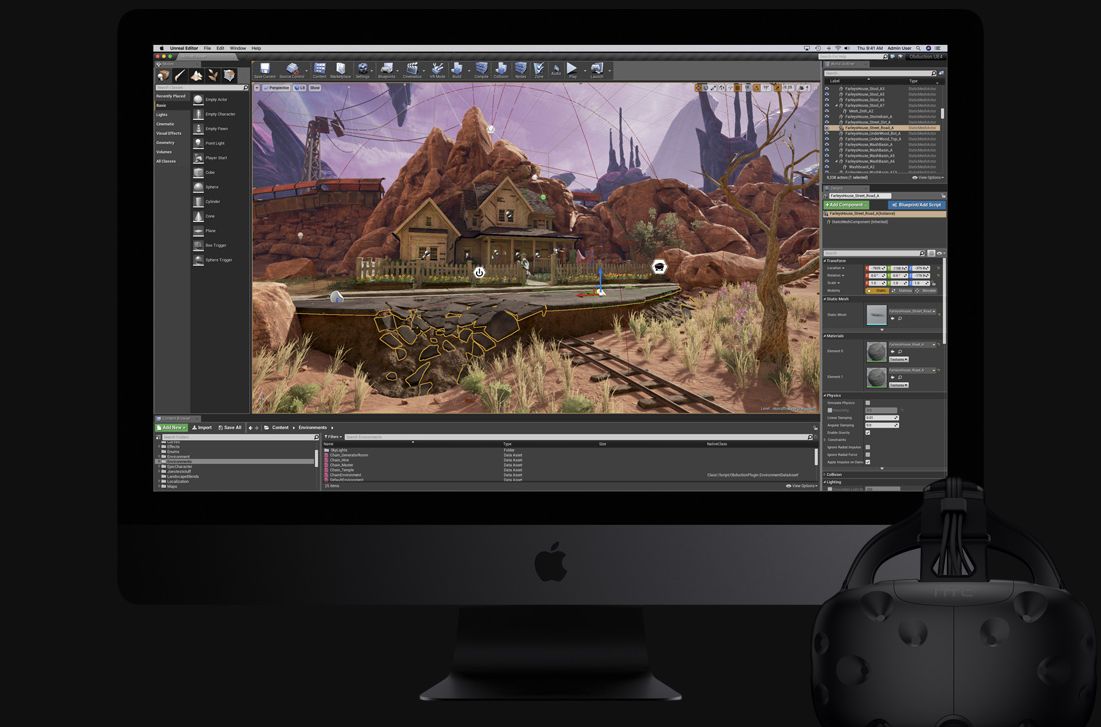This screenshot has width=1101, height=727.
Task: Open the Blueprints toolbar icon
Action: 387,69
